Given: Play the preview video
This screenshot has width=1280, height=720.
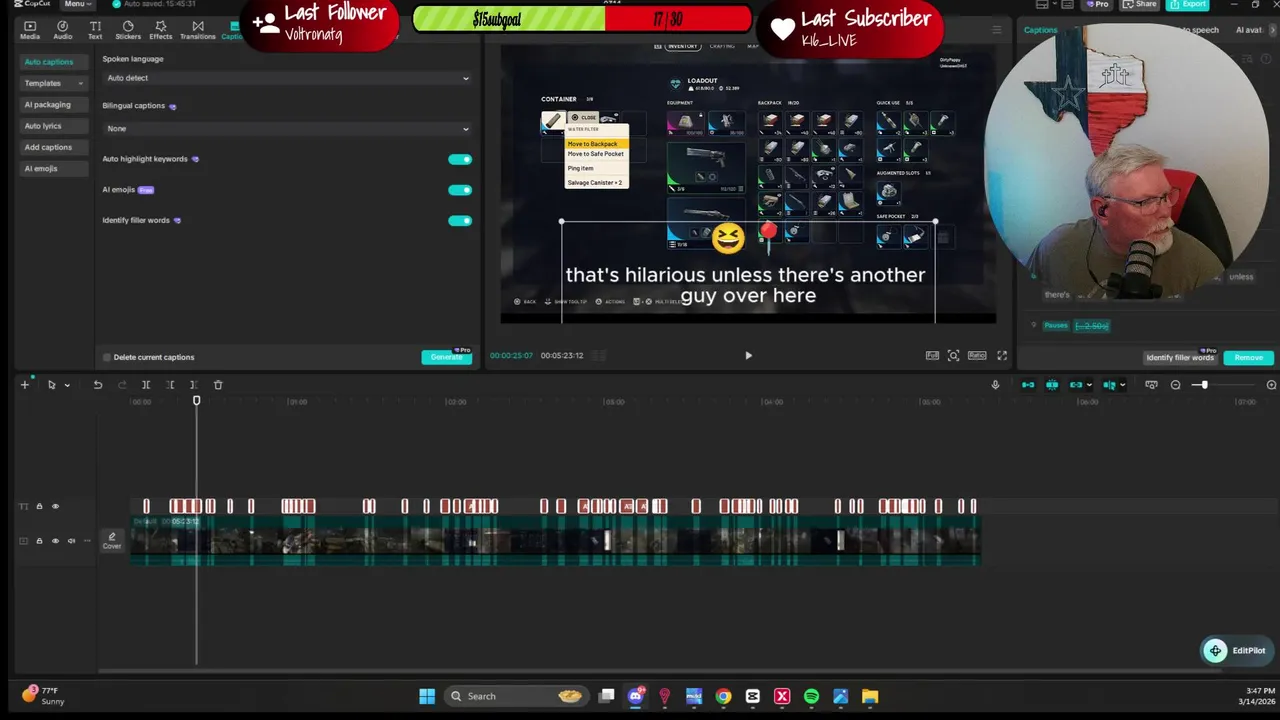Looking at the screenshot, I should (x=748, y=355).
